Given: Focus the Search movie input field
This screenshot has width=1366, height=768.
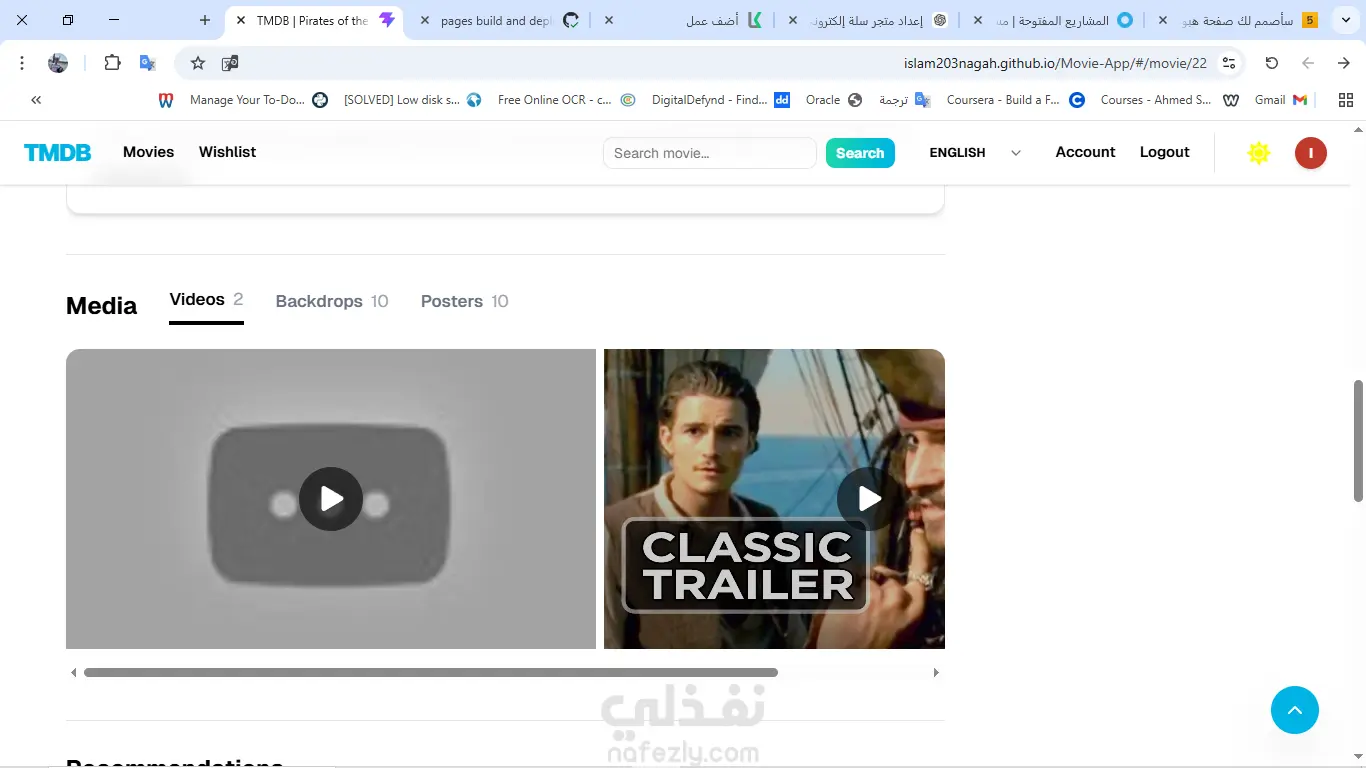Looking at the screenshot, I should [x=710, y=153].
